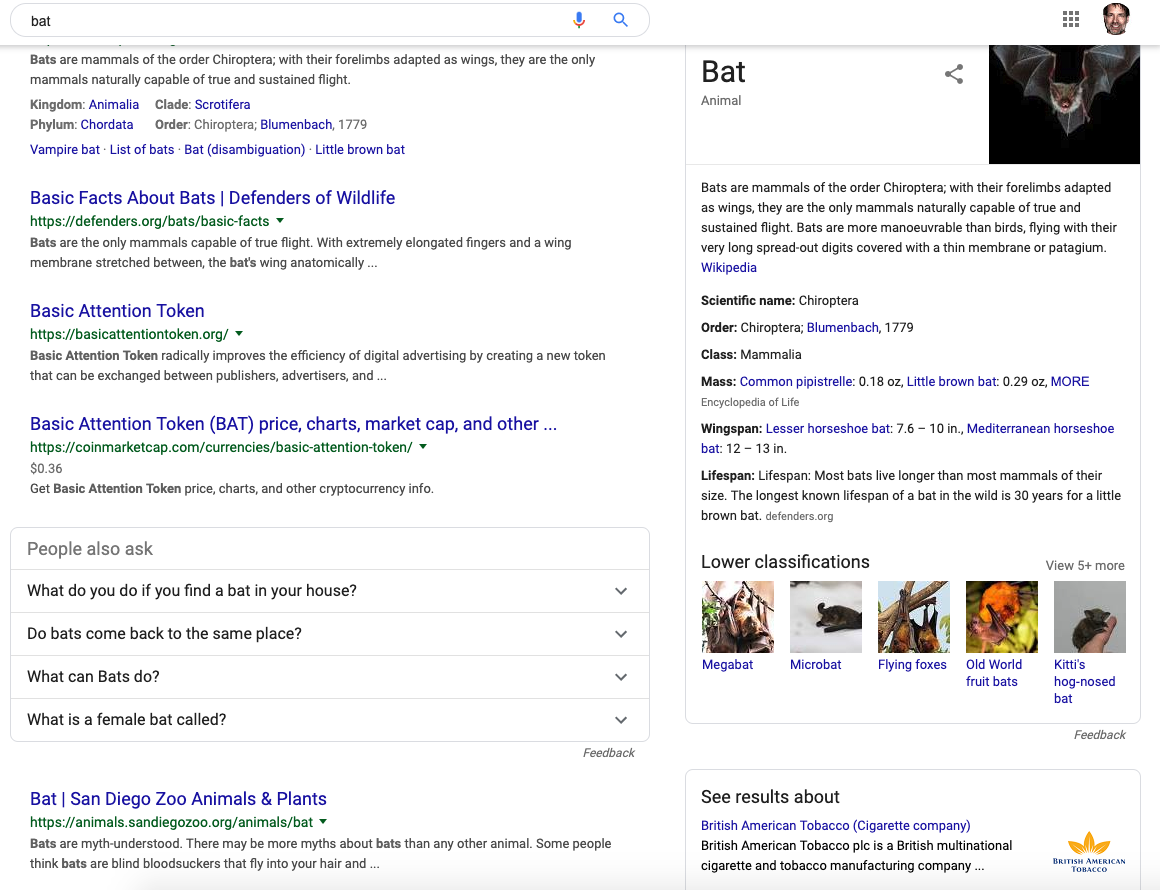
Task: Open the Bat (disambiguation) sitelink
Action: click(245, 149)
